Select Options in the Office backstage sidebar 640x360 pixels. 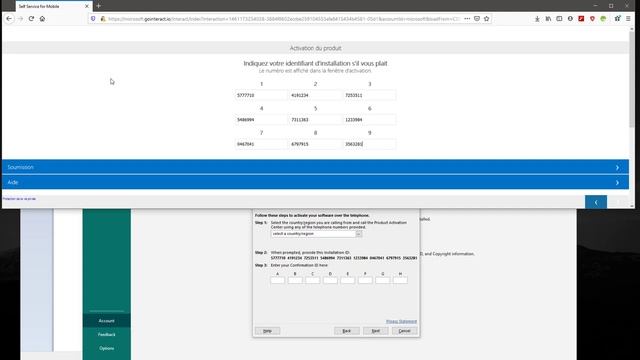(x=107, y=349)
